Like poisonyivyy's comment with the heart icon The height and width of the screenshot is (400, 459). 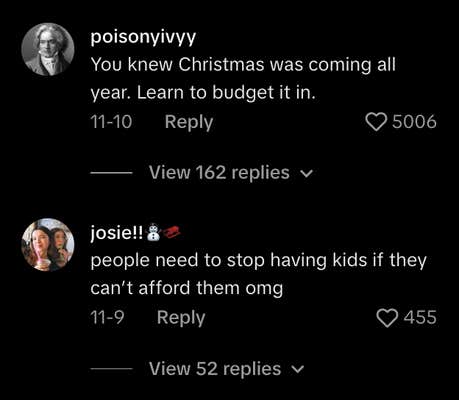tap(376, 122)
